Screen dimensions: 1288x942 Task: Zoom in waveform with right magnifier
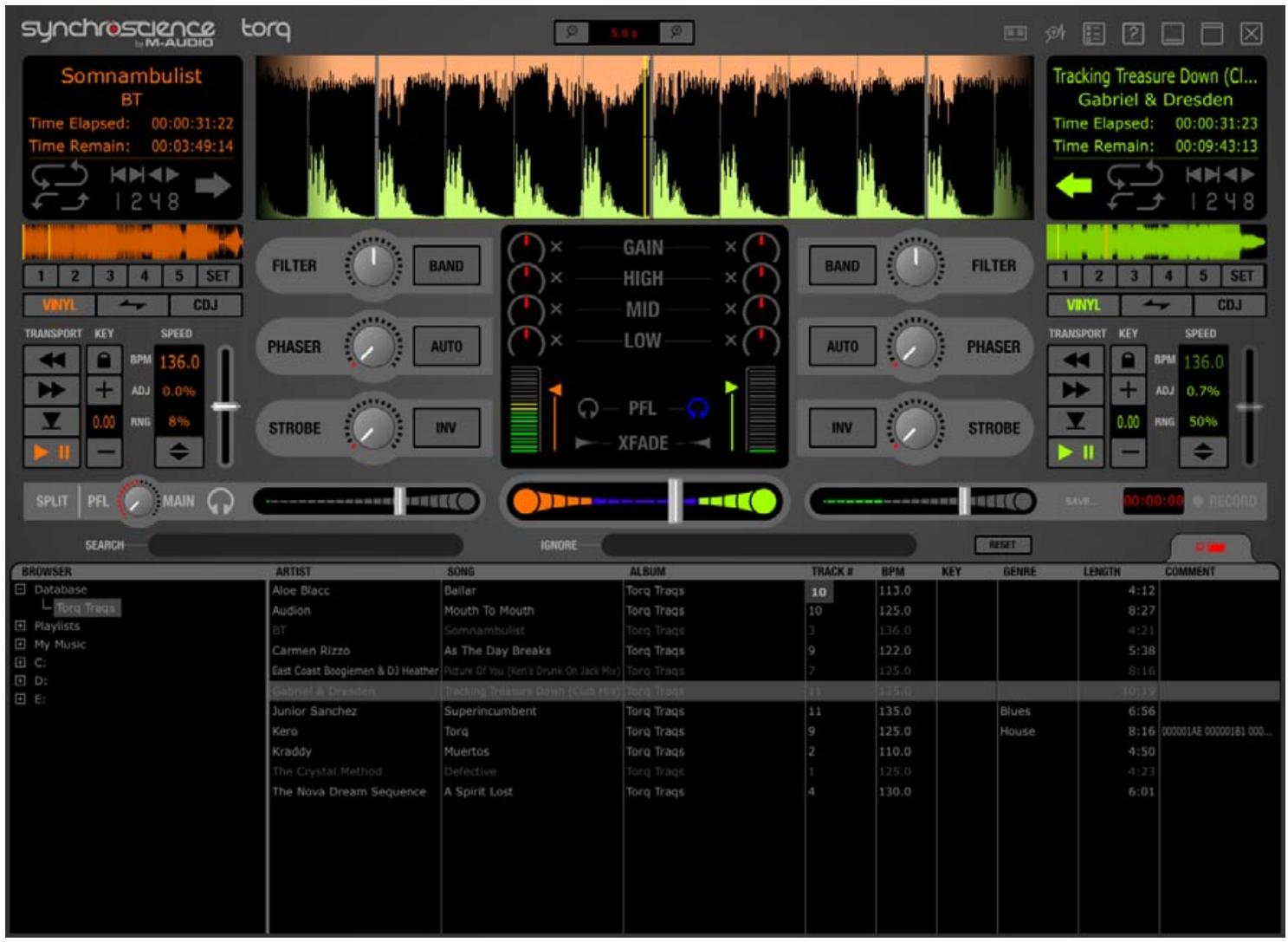676,32
